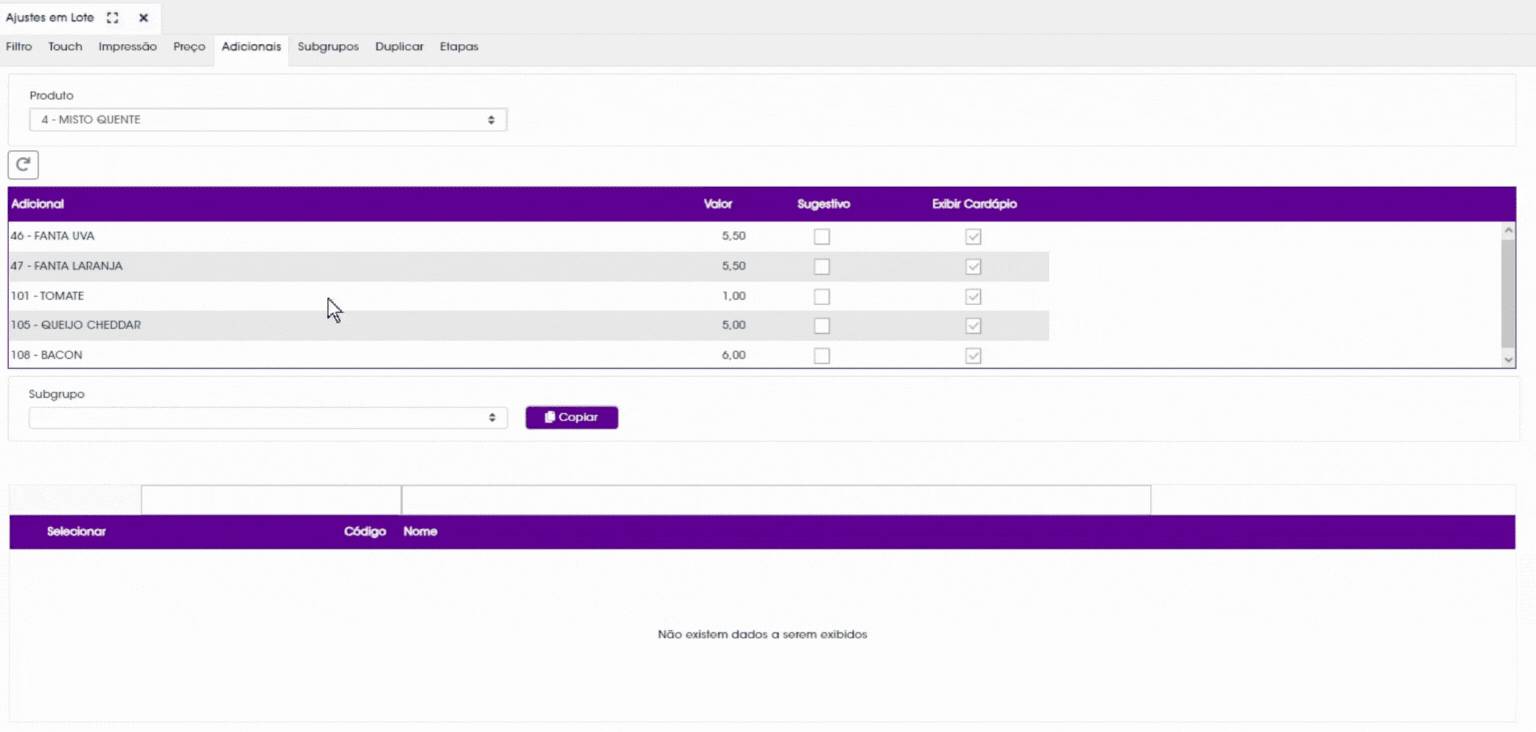
Task: Click the fullscreen icon next to Ajustes em Lote
Action: [113, 18]
